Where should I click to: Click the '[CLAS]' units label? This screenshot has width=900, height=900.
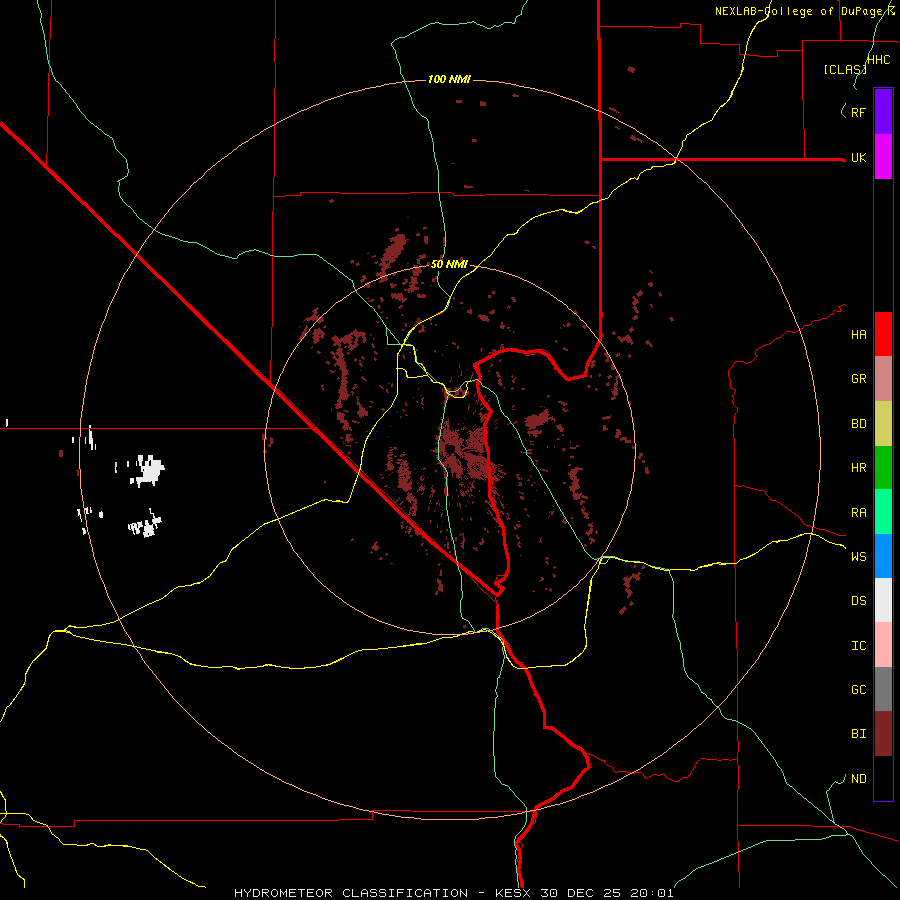pos(845,69)
